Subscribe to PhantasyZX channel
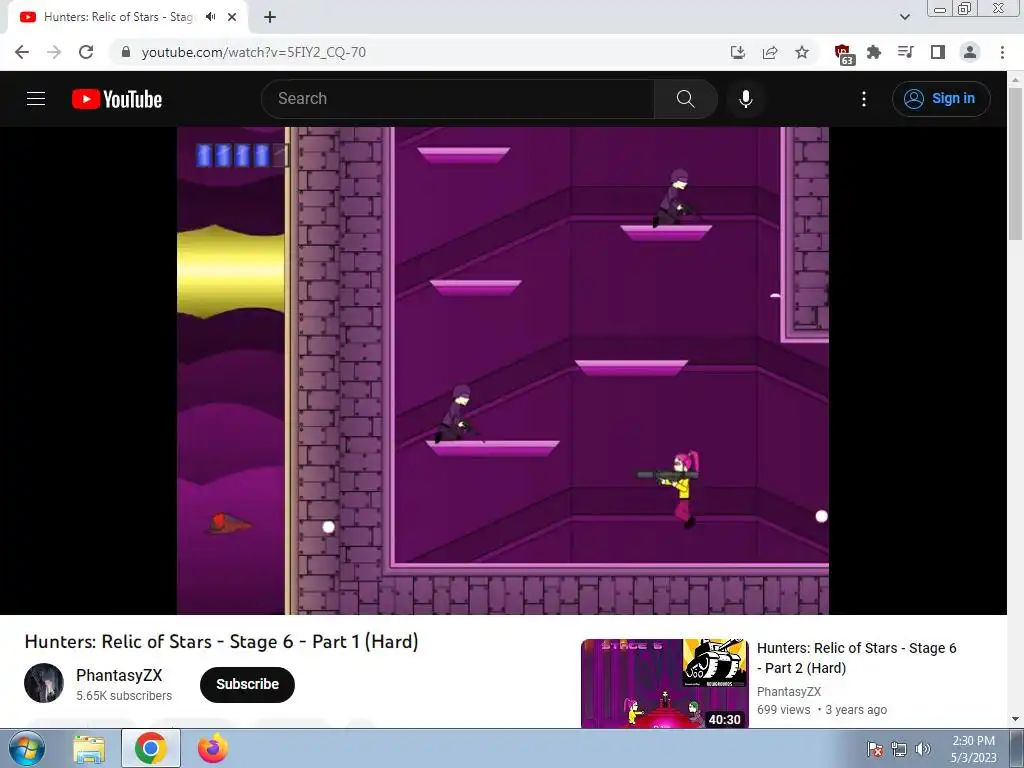 point(247,684)
